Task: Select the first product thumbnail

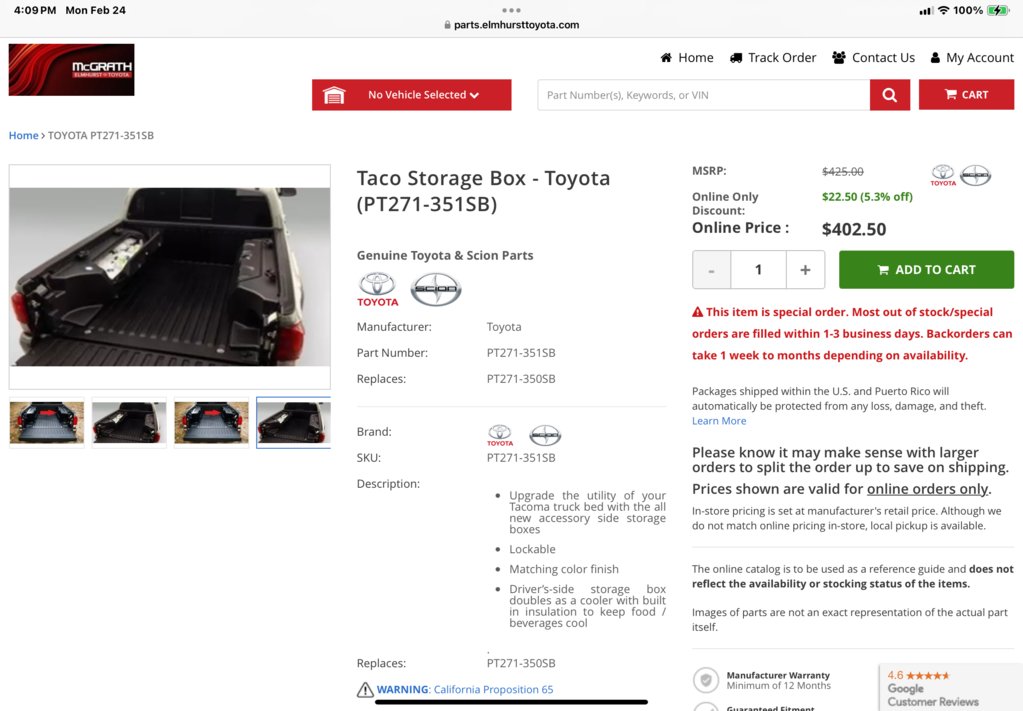Action: (46, 422)
